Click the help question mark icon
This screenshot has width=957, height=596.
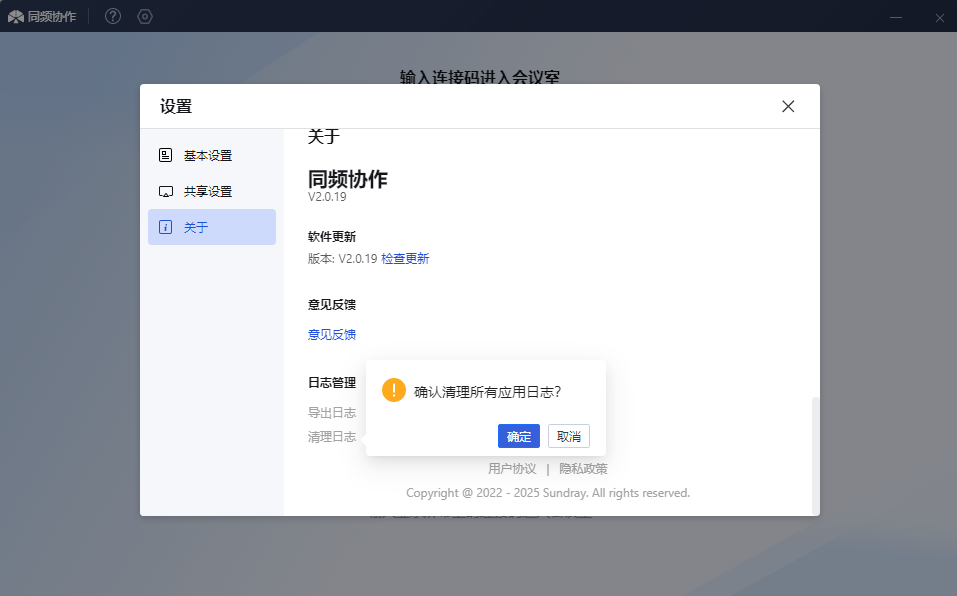pyautogui.click(x=113, y=16)
